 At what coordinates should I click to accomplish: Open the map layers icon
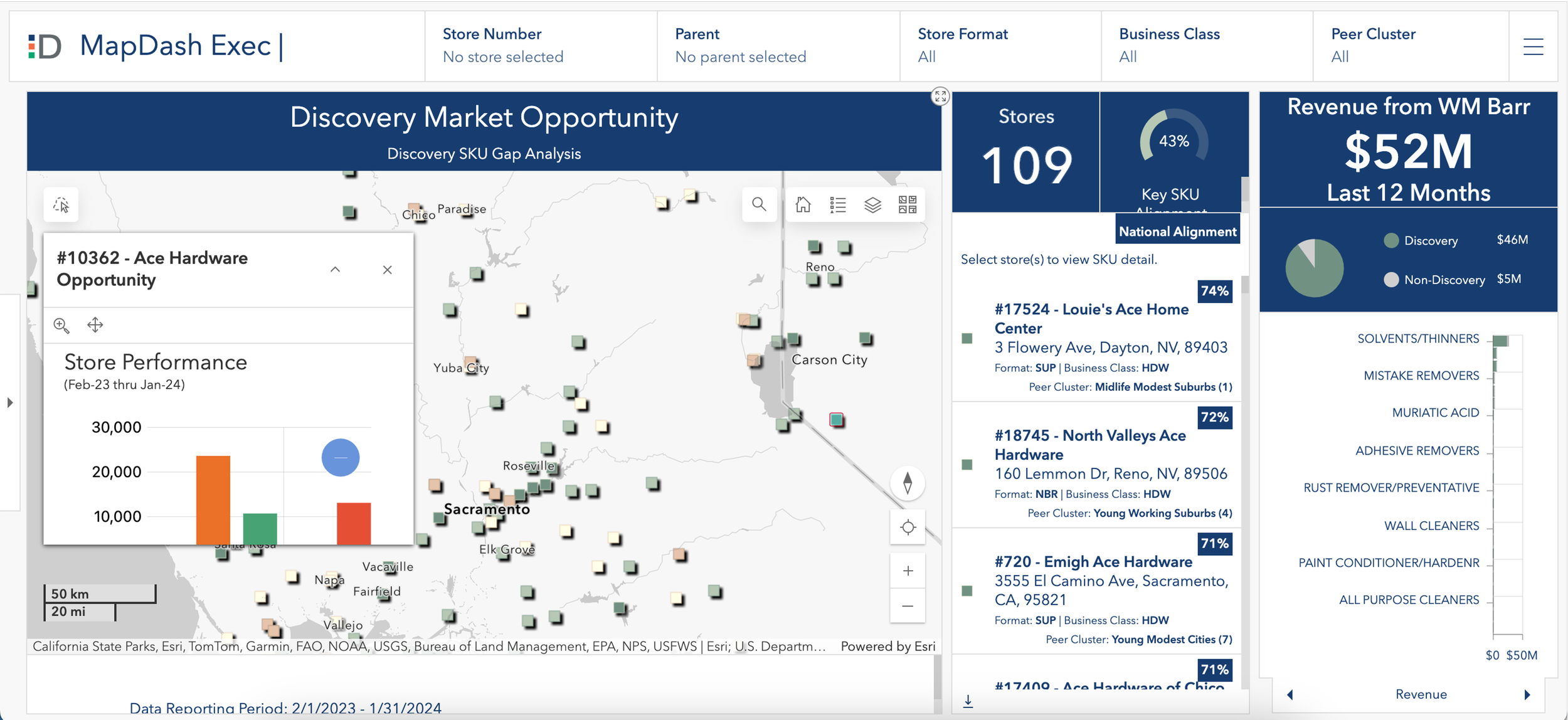pyautogui.click(x=872, y=204)
